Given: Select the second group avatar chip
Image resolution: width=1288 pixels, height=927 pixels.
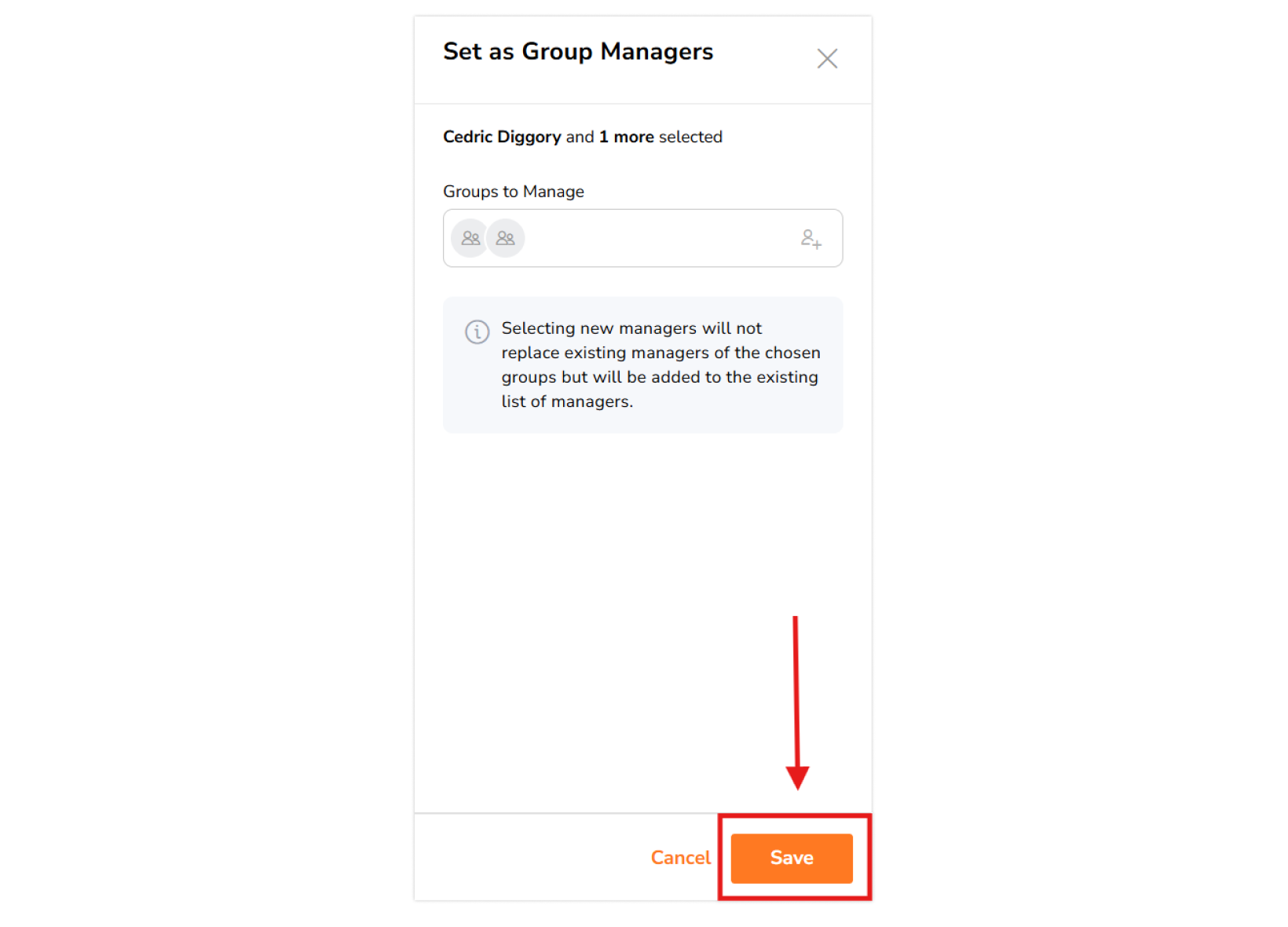Looking at the screenshot, I should (x=505, y=238).
